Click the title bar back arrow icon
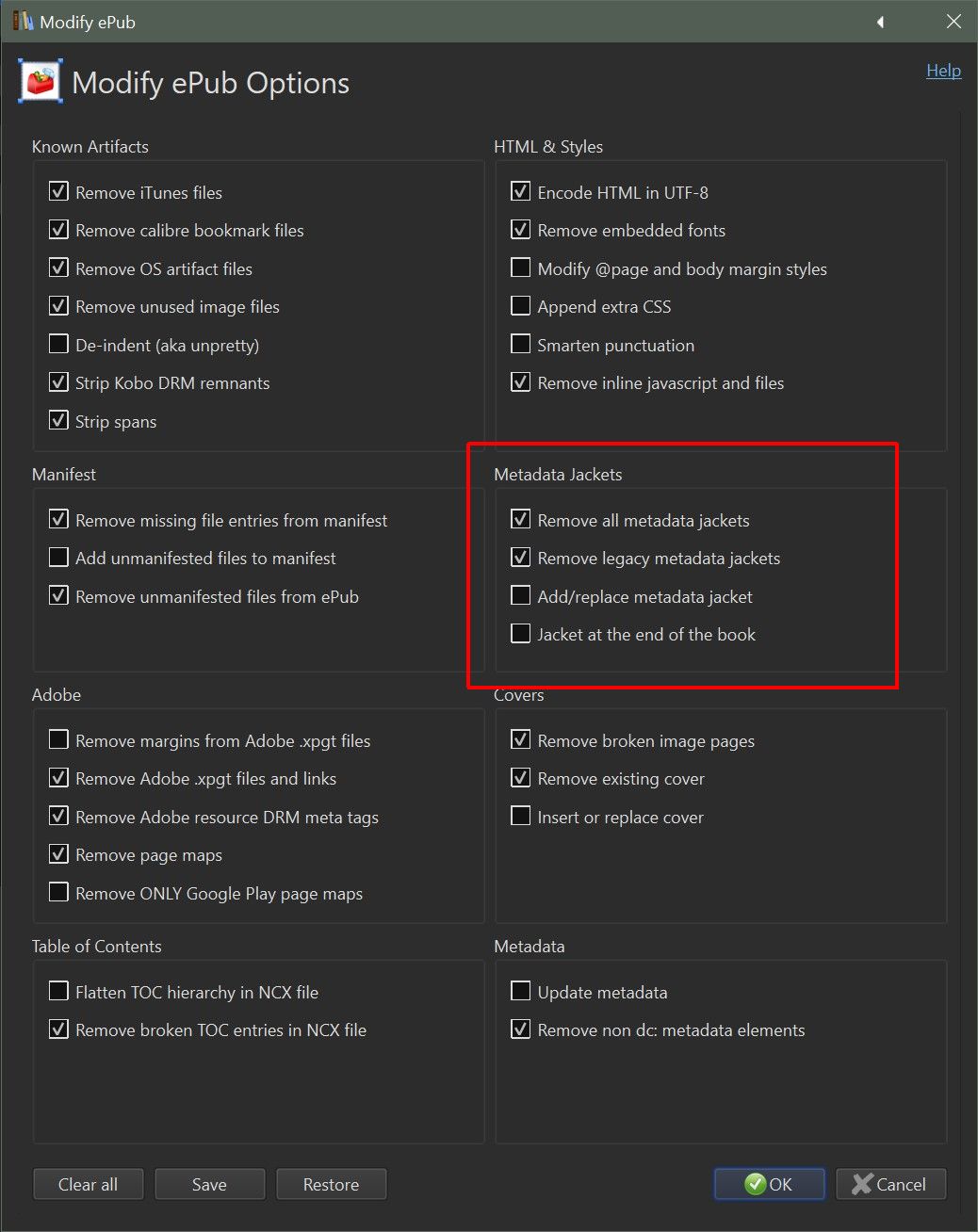978x1232 pixels. [x=880, y=22]
